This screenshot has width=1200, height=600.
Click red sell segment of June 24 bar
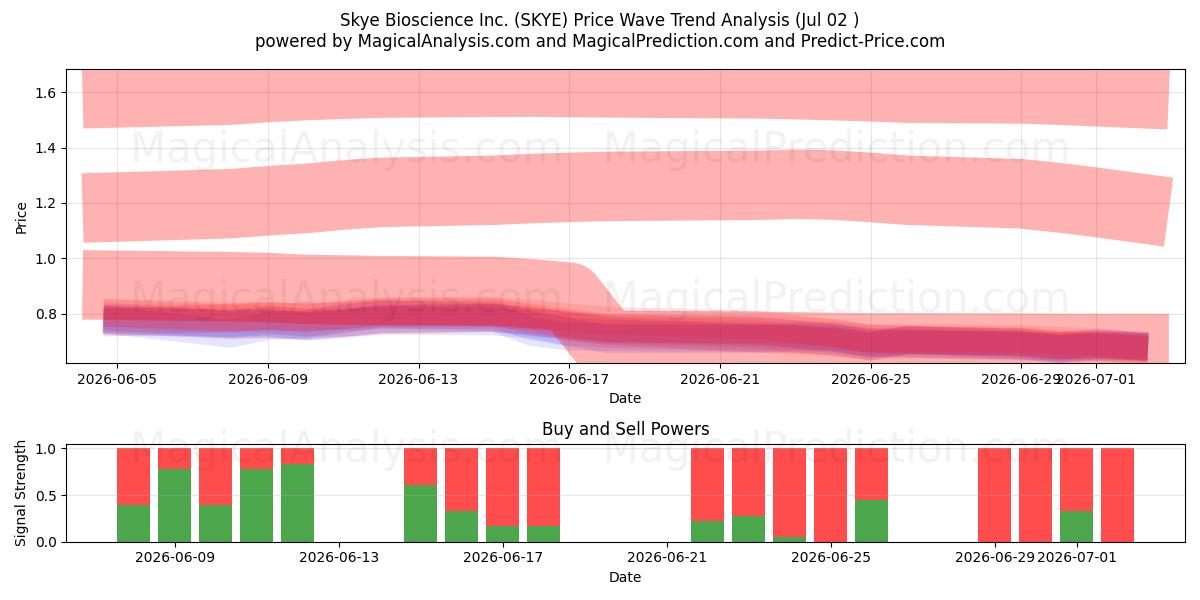point(790,492)
